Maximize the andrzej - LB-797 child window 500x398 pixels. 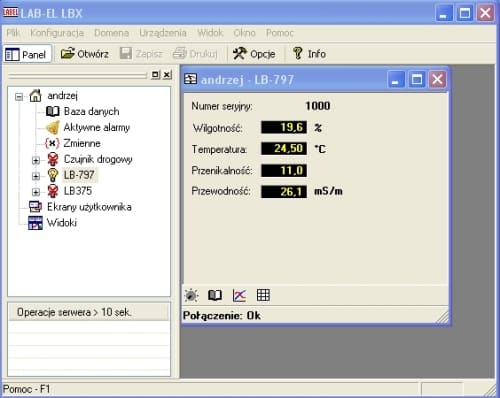(417, 79)
